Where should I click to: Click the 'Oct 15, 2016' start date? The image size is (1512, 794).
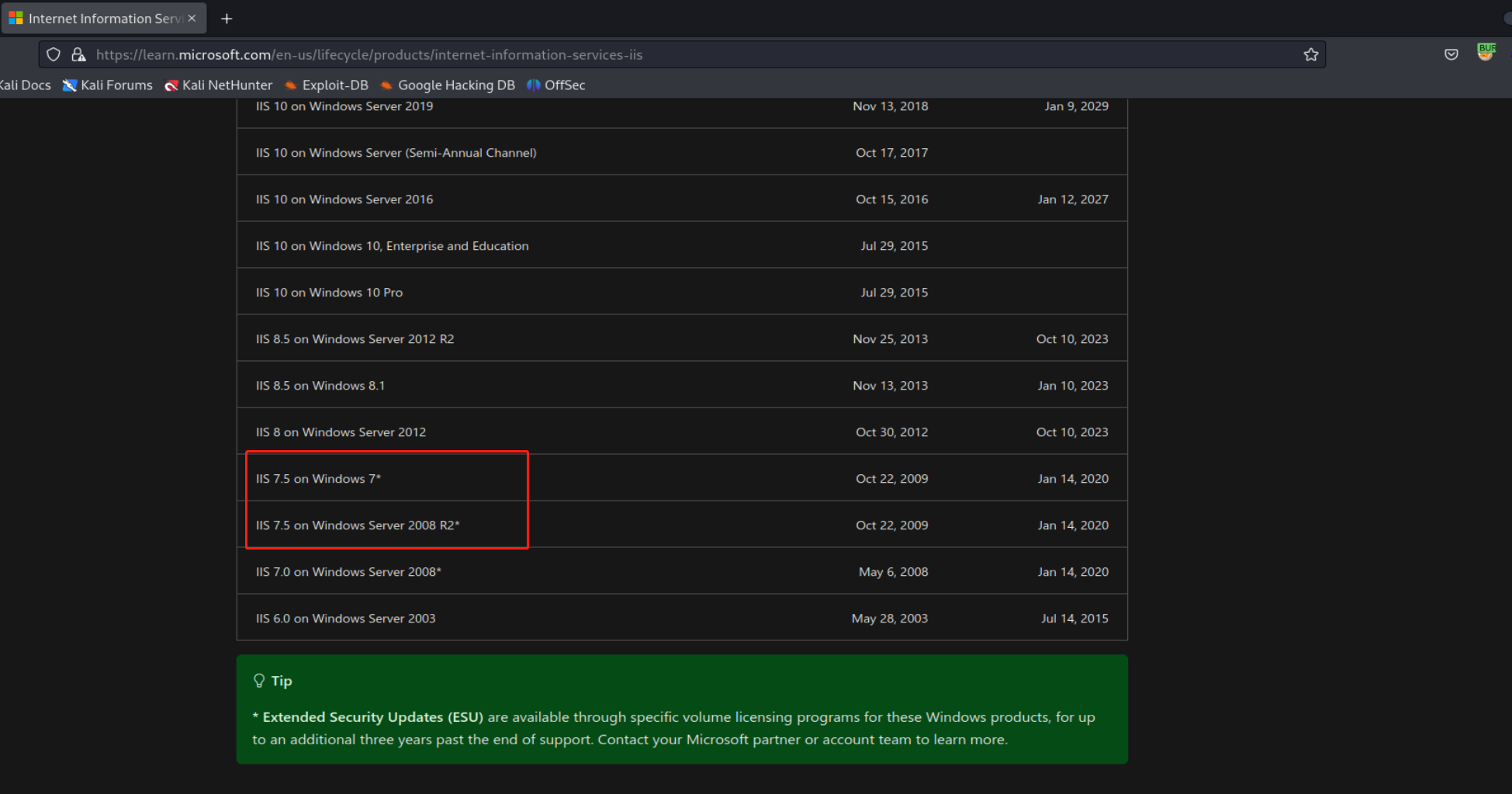[892, 199]
